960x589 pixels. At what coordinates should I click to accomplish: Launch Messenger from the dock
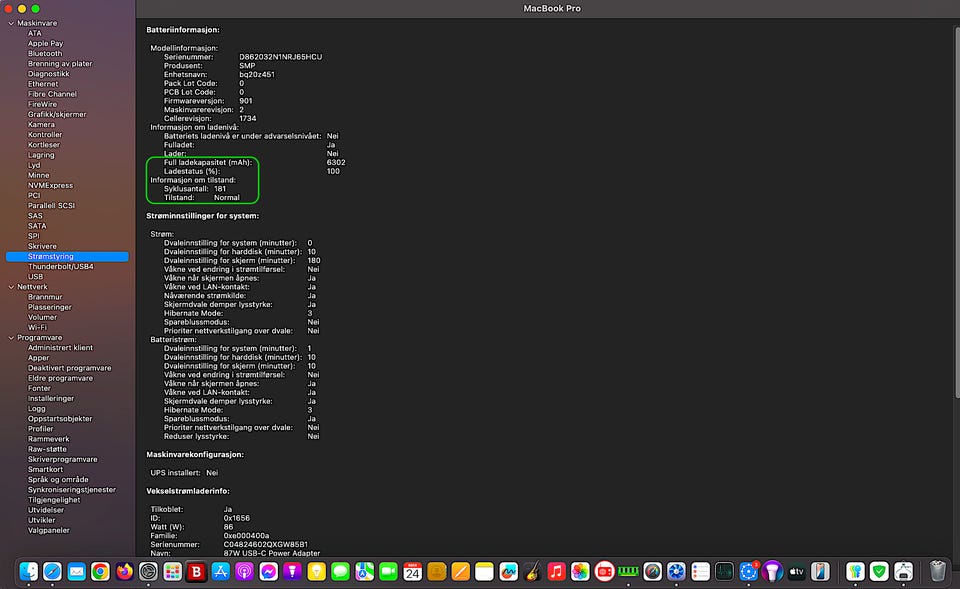click(x=268, y=571)
